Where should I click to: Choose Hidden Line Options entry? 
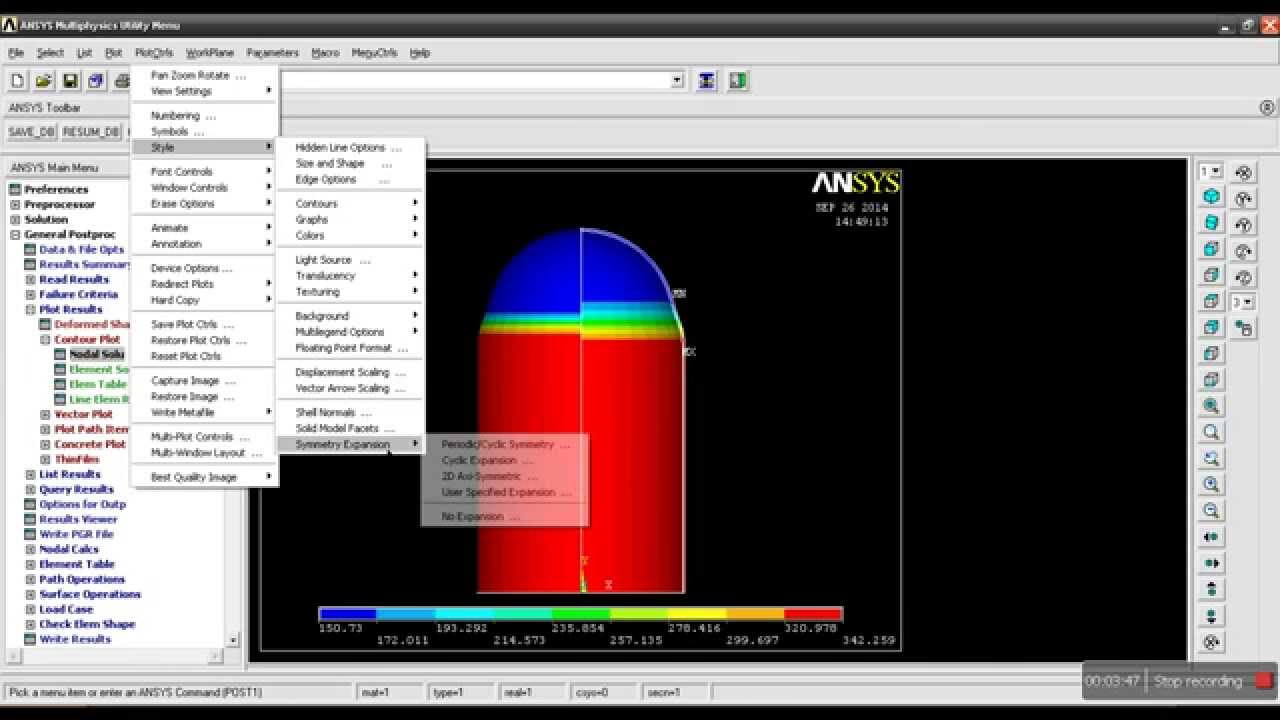[350, 147]
